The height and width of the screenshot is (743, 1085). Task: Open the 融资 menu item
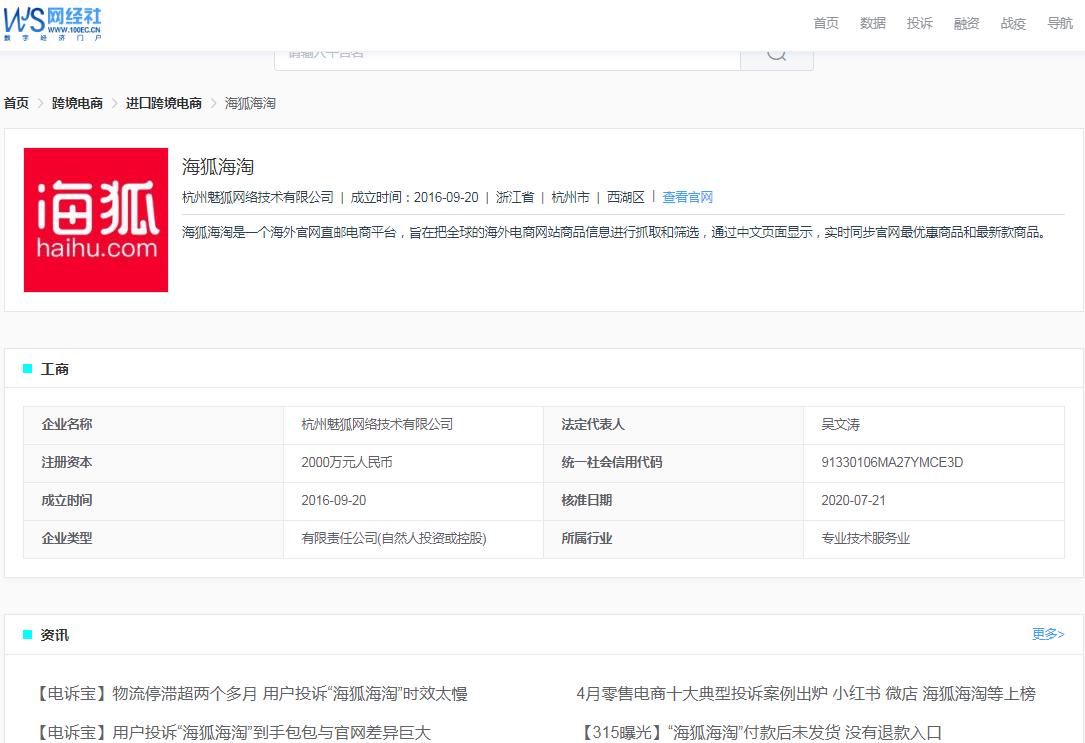966,23
